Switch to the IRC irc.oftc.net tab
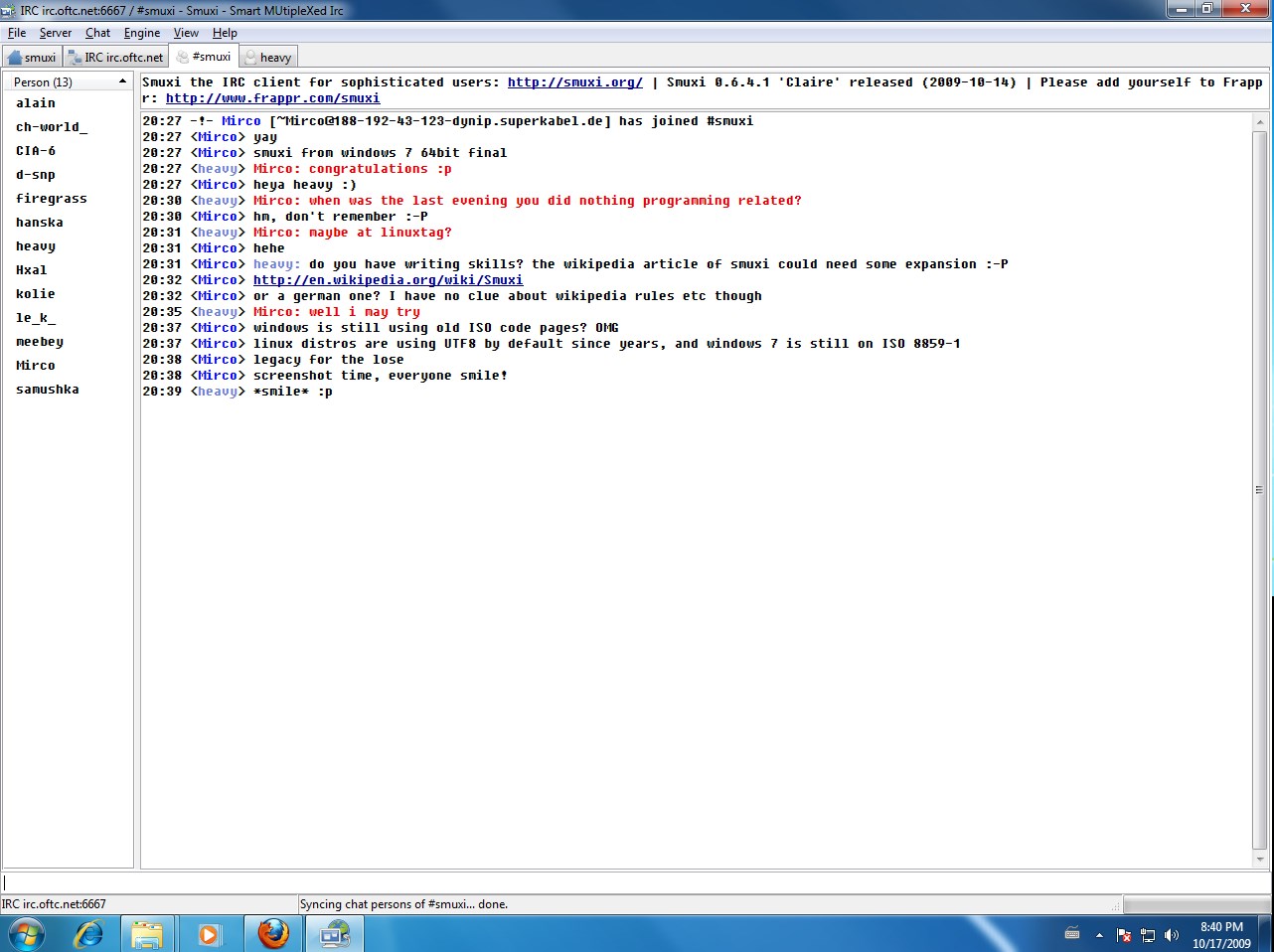Image resolution: width=1274 pixels, height=952 pixels. pos(115,57)
